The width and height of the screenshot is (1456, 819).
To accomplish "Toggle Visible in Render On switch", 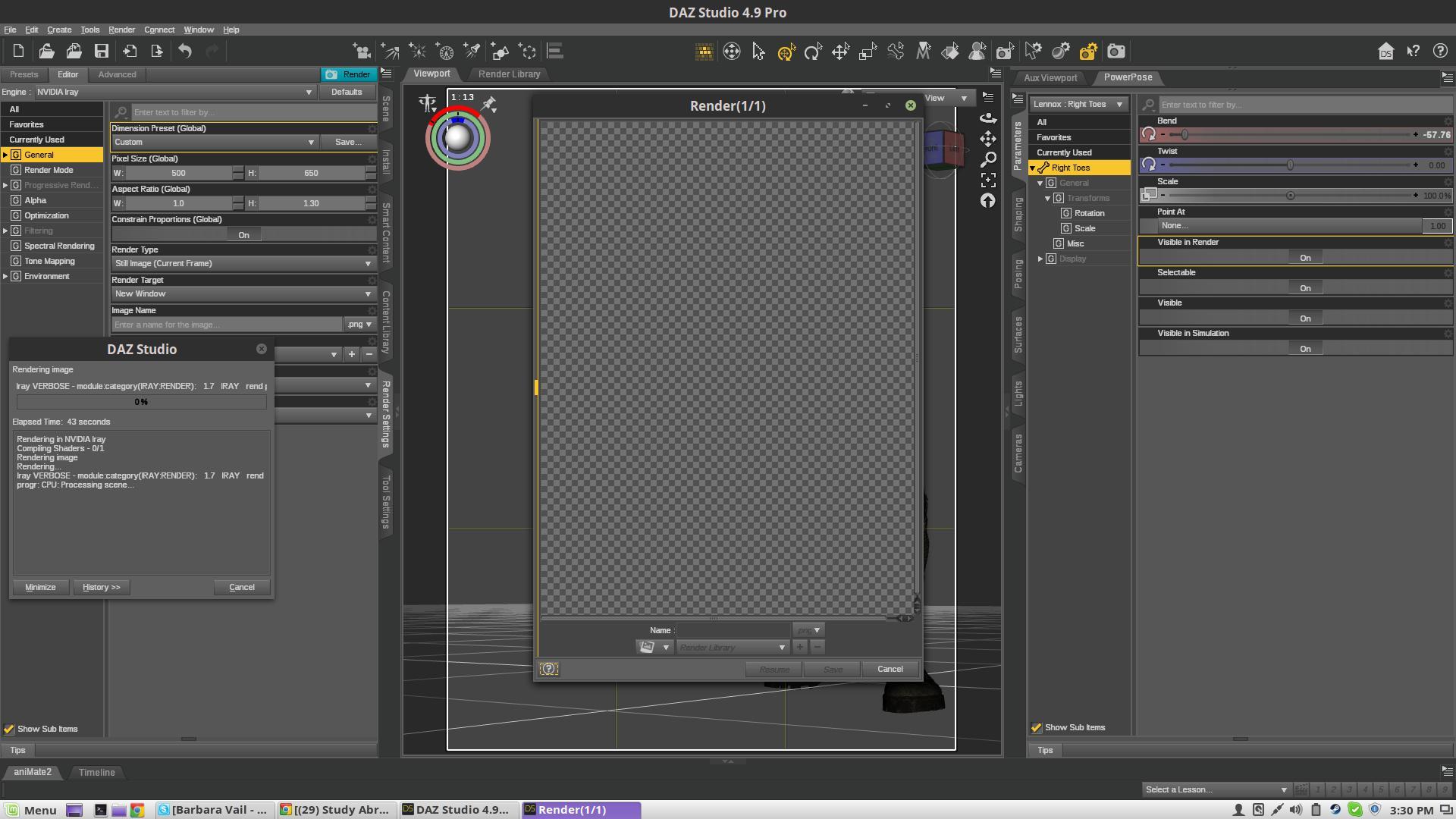I will coord(1304,258).
